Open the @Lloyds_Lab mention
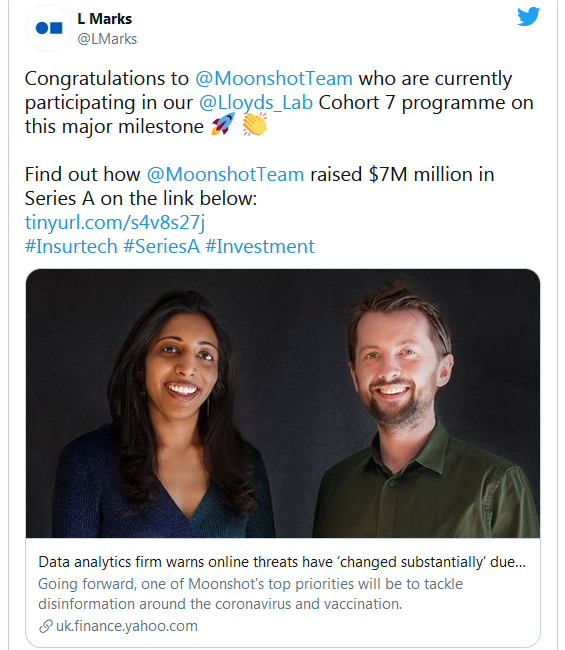 click(256, 103)
